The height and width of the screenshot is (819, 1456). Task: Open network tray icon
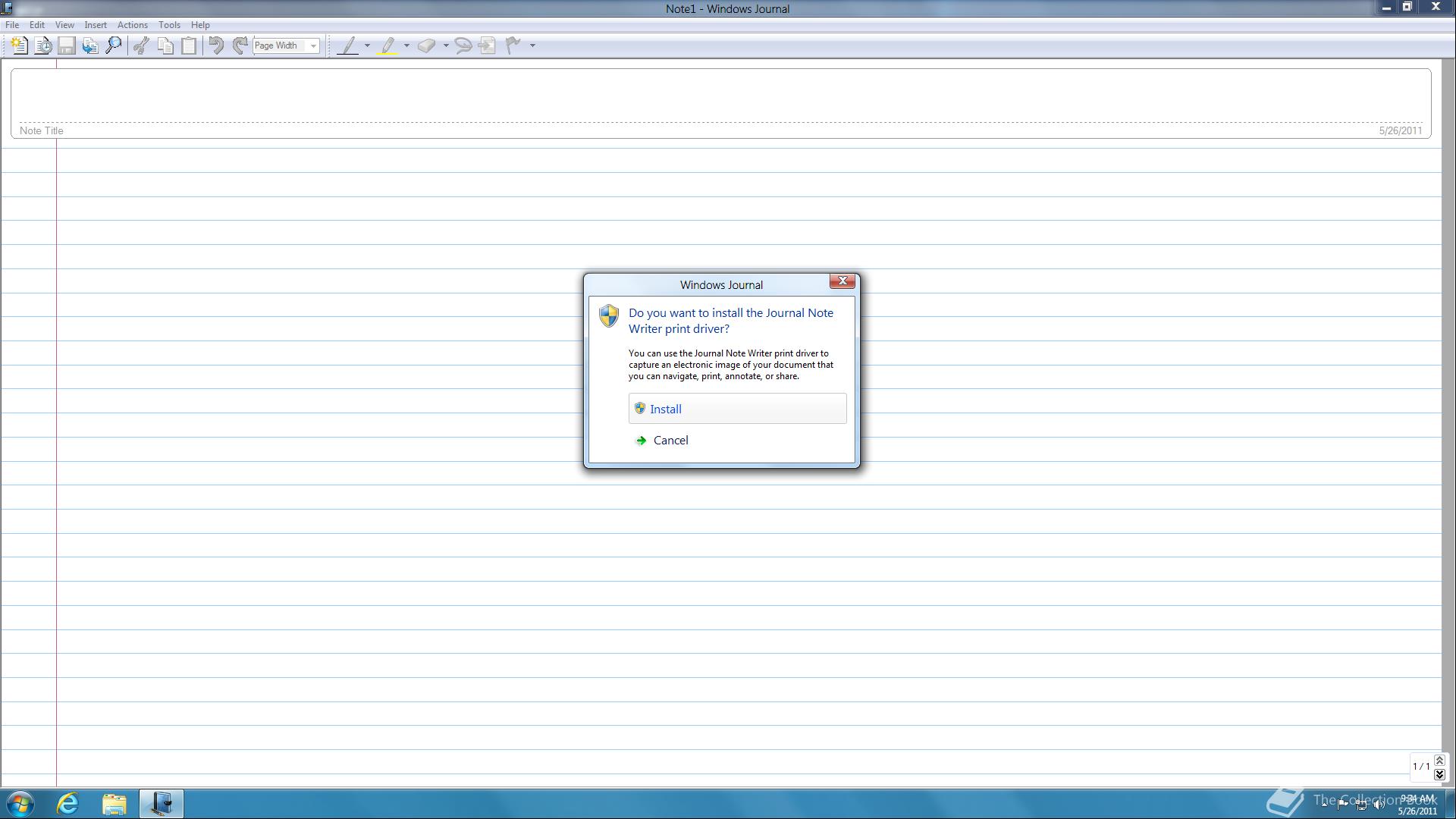(x=1361, y=805)
